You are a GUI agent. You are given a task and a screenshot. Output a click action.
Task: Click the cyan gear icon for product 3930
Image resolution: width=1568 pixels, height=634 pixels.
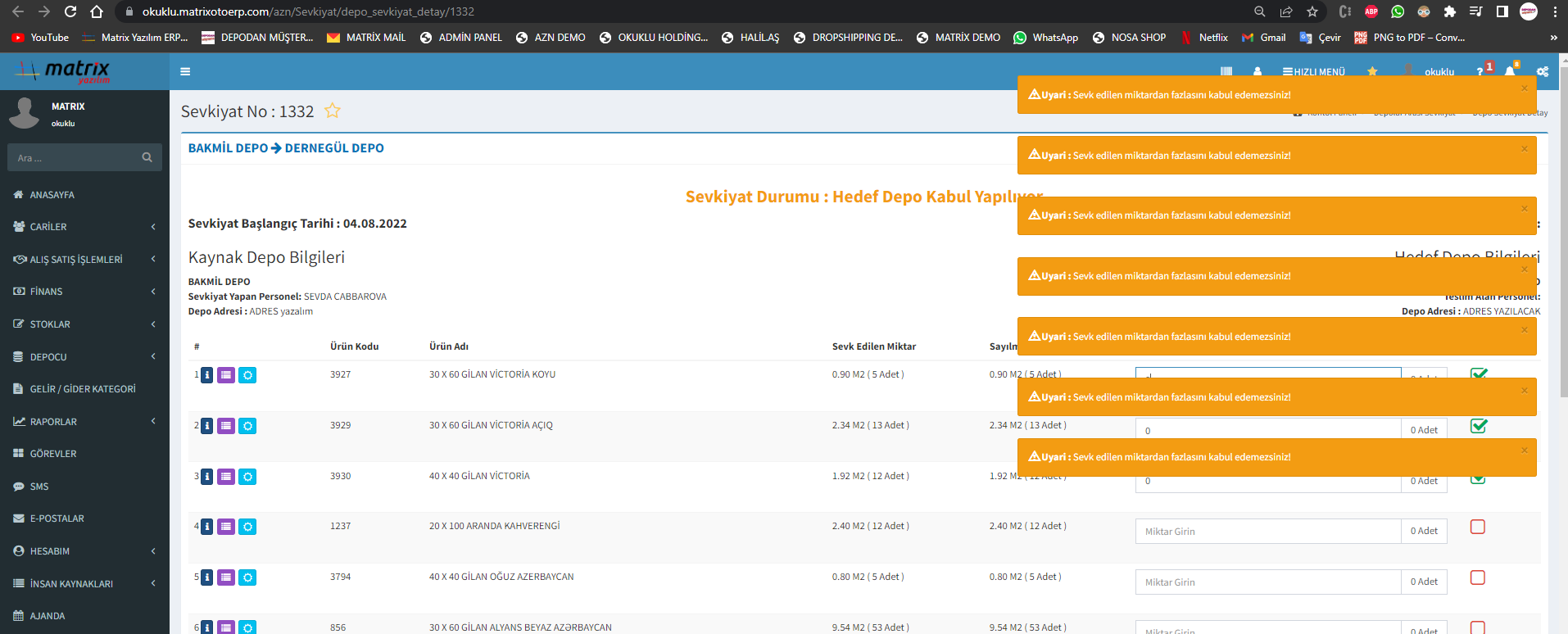pos(247,477)
